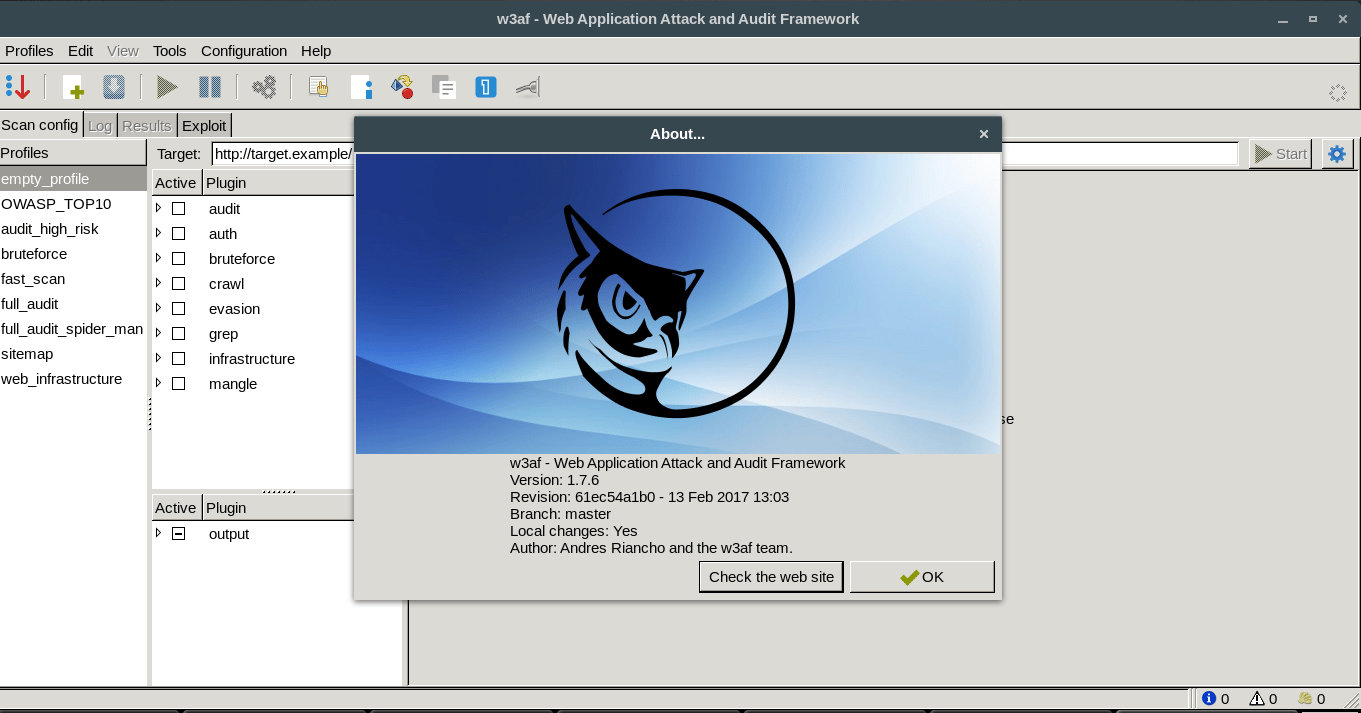Select the bruteforce profile in Profiles list
The image size is (1361, 713).
(73, 254)
